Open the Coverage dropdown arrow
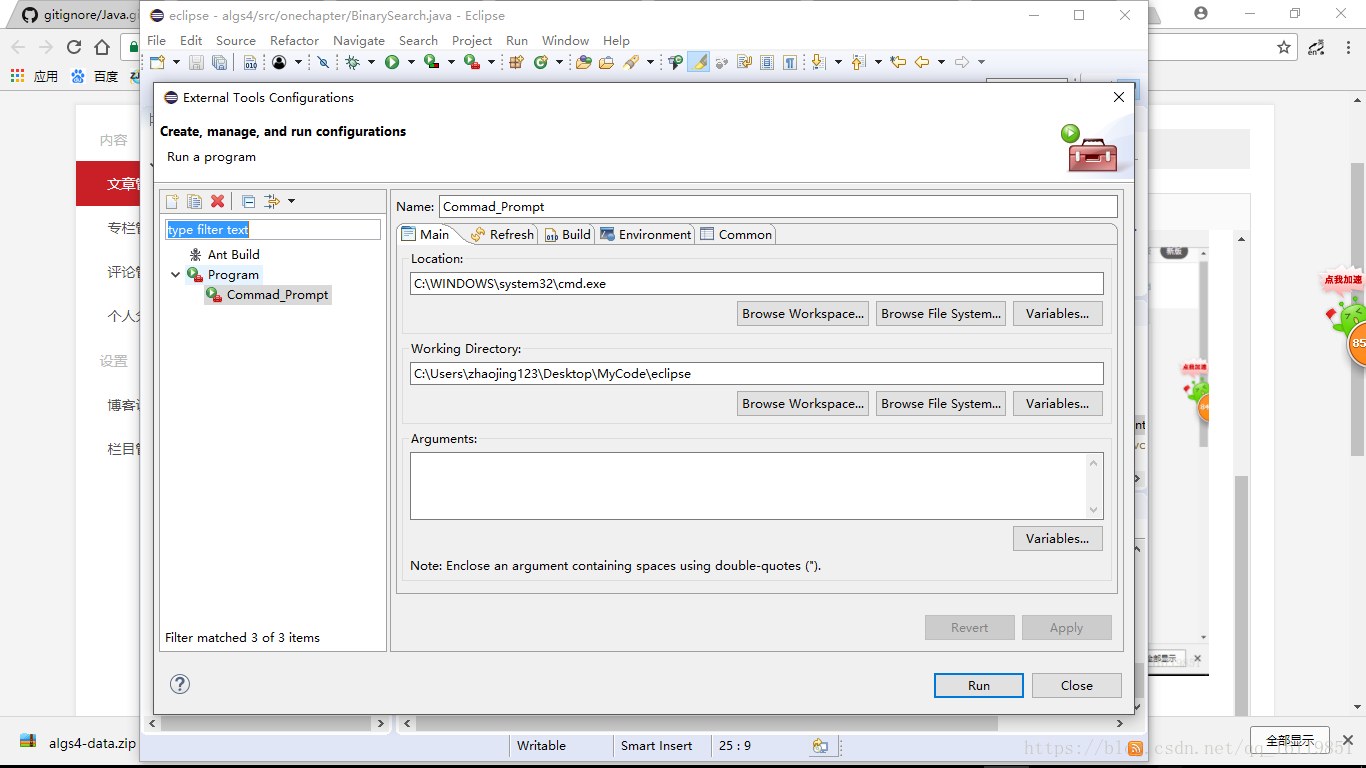This screenshot has height=768, width=1366. pos(451,62)
